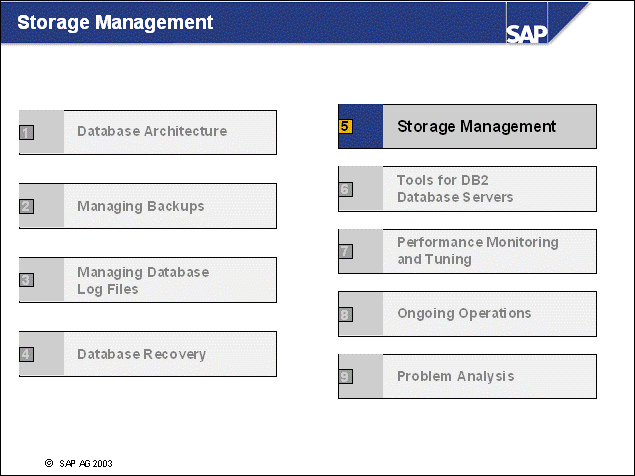
Task: Click the SAP logo
Action: pyautogui.click(x=526, y=34)
